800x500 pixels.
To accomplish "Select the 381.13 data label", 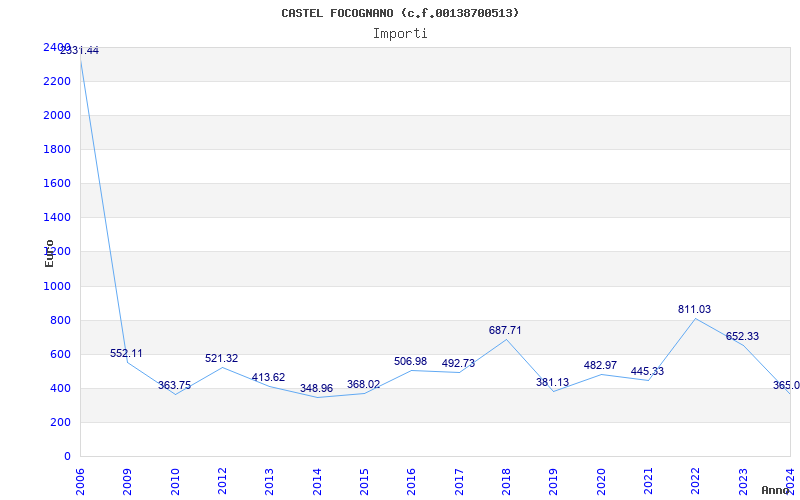I will pyautogui.click(x=553, y=382).
